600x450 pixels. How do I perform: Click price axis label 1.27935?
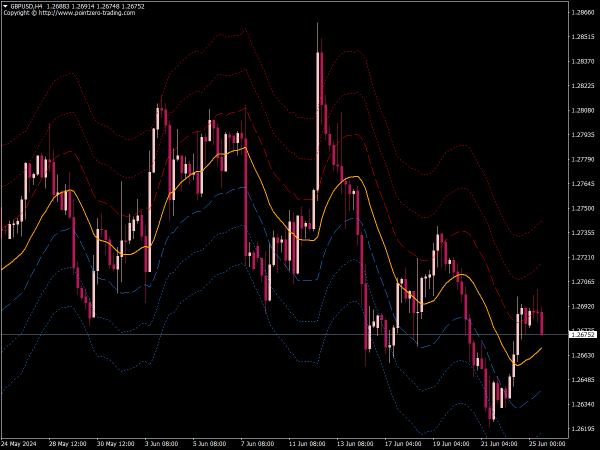click(x=583, y=135)
